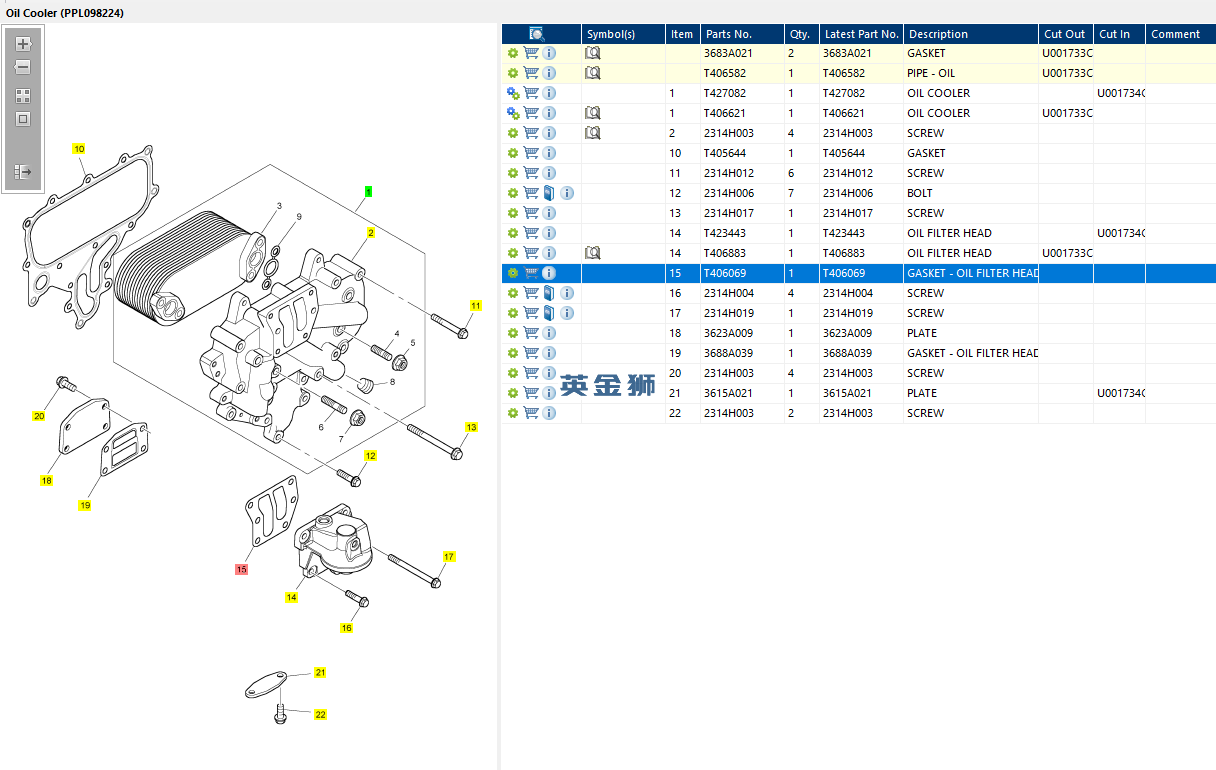Select callout 19 on the diagram
The image size is (1216, 770).
tap(85, 505)
